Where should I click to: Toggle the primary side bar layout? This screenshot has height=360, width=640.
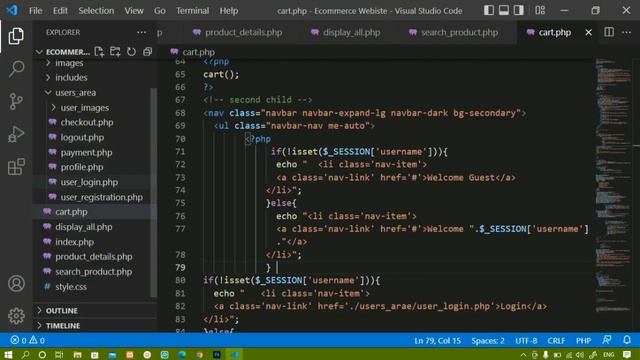tap(489, 10)
